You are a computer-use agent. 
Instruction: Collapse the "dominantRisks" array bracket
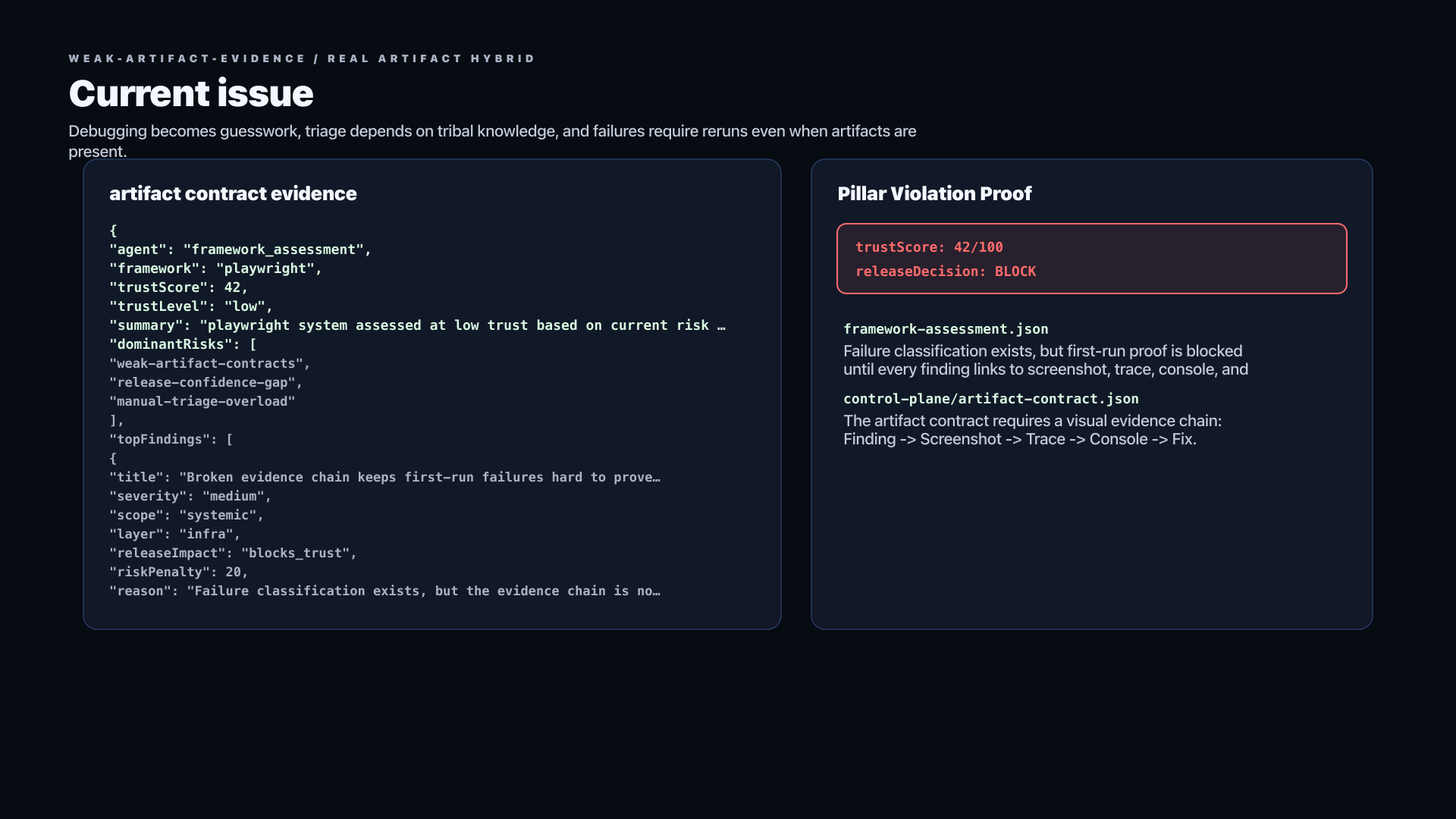point(253,344)
